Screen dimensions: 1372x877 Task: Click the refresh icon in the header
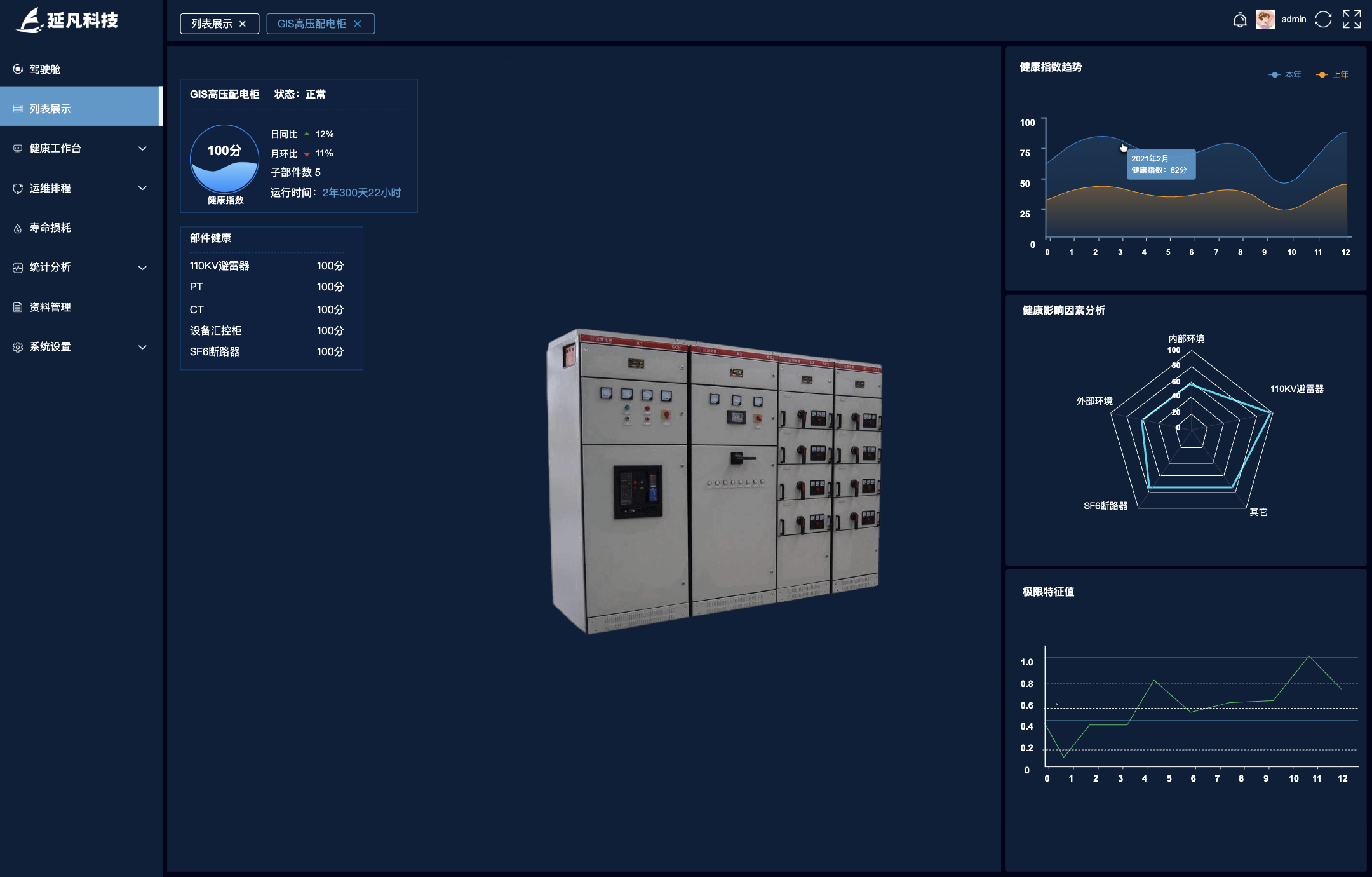tap(1323, 20)
